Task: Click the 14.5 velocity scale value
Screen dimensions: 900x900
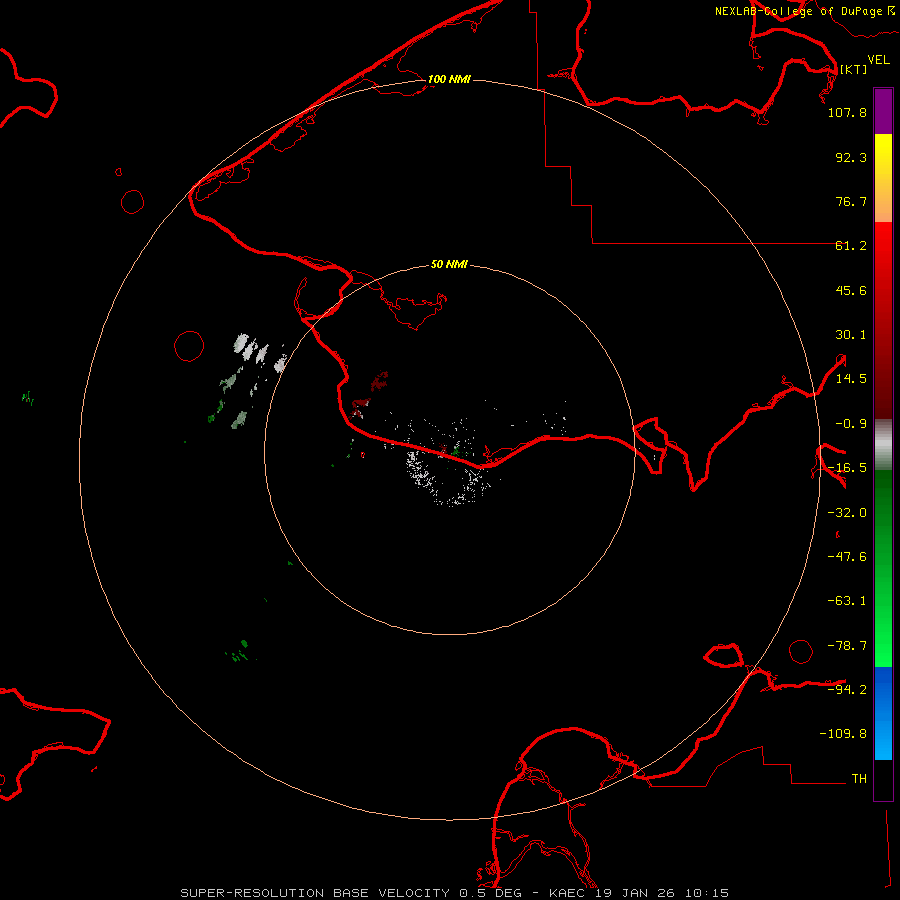Action: [x=851, y=379]
